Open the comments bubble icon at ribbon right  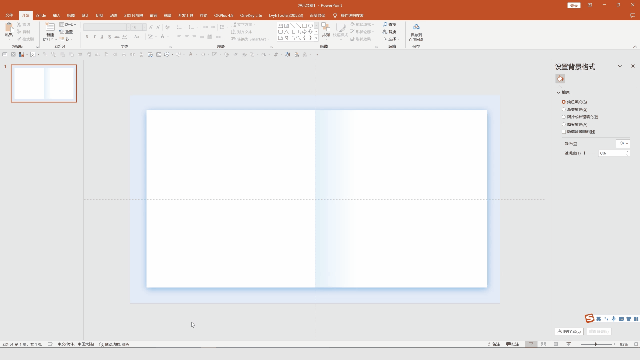pos(632,16)
